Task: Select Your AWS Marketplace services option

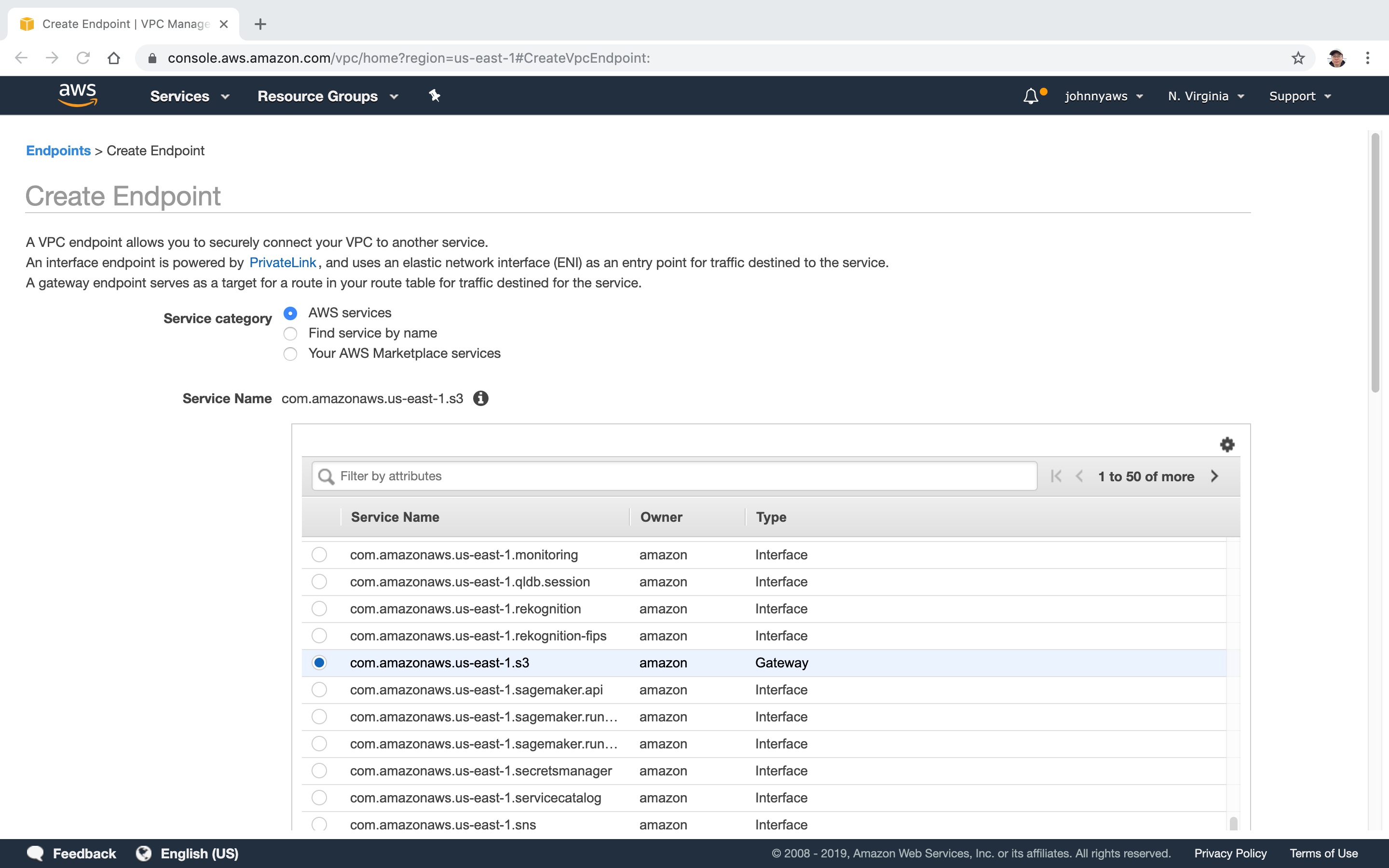Action: click(x=290, y=353)
